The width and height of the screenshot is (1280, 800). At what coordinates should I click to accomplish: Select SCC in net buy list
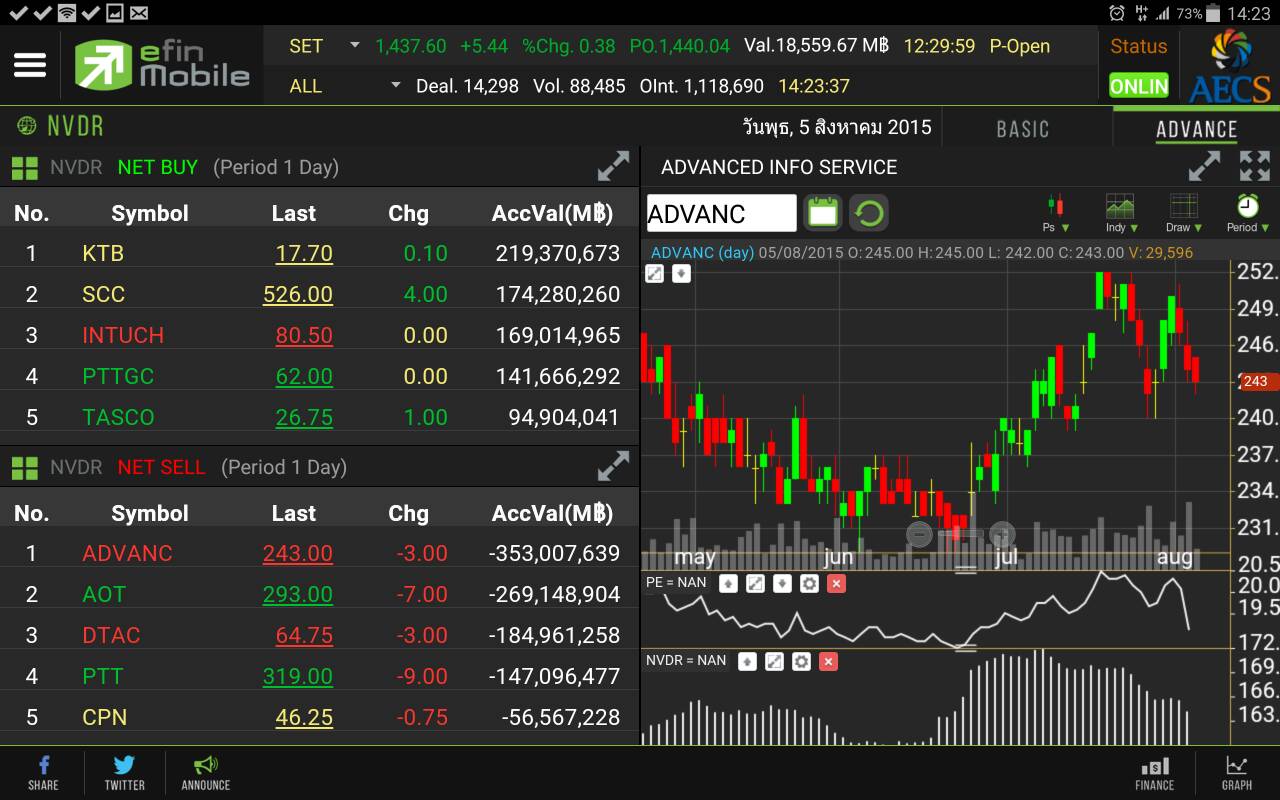tap(104, 295)
